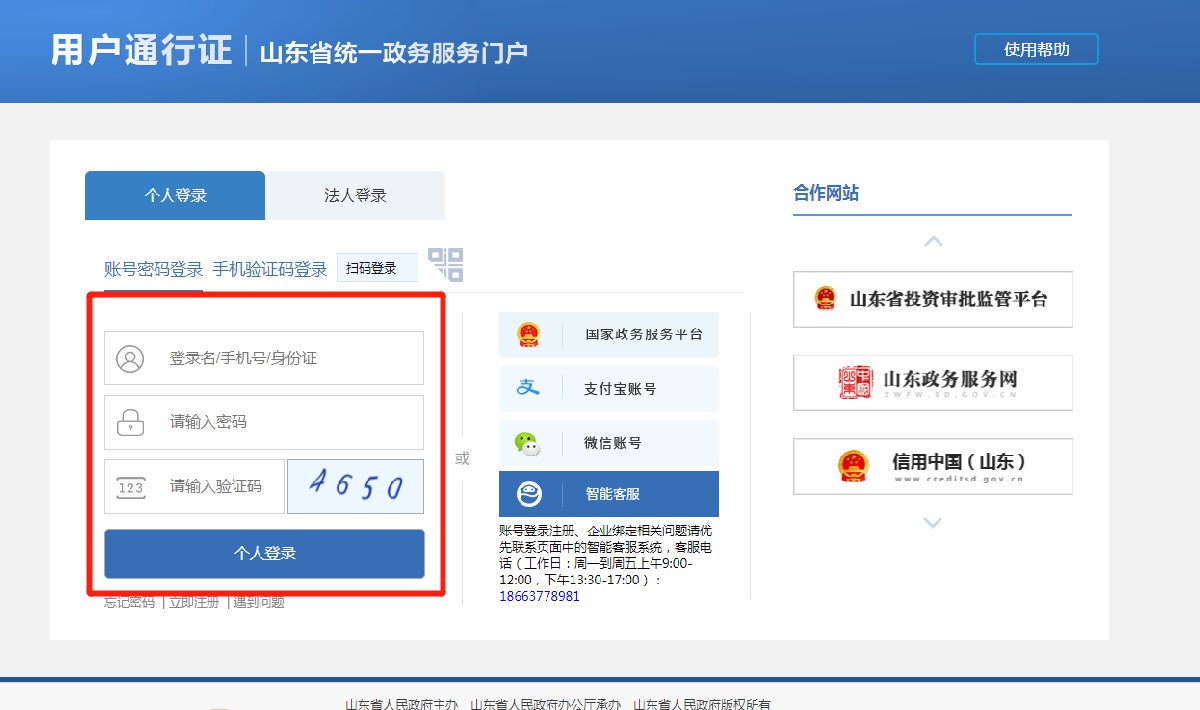Click the Alipay logo icon
This screenshot has height=710, width=1200.
528,388
